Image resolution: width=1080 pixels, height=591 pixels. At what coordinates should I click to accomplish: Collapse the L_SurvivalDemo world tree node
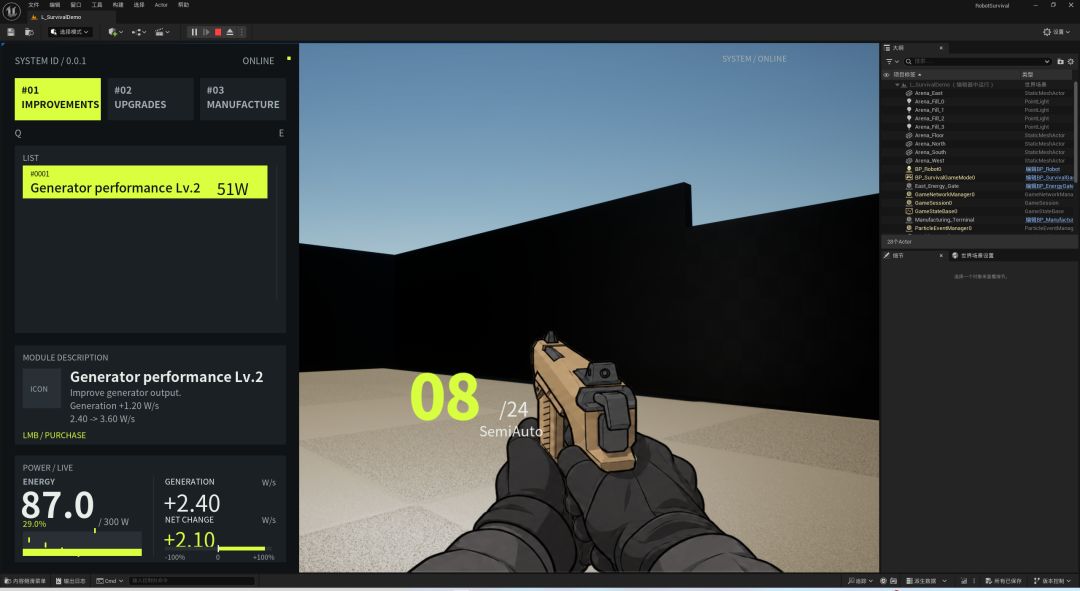pyautogui.click(x=897, y=85)
